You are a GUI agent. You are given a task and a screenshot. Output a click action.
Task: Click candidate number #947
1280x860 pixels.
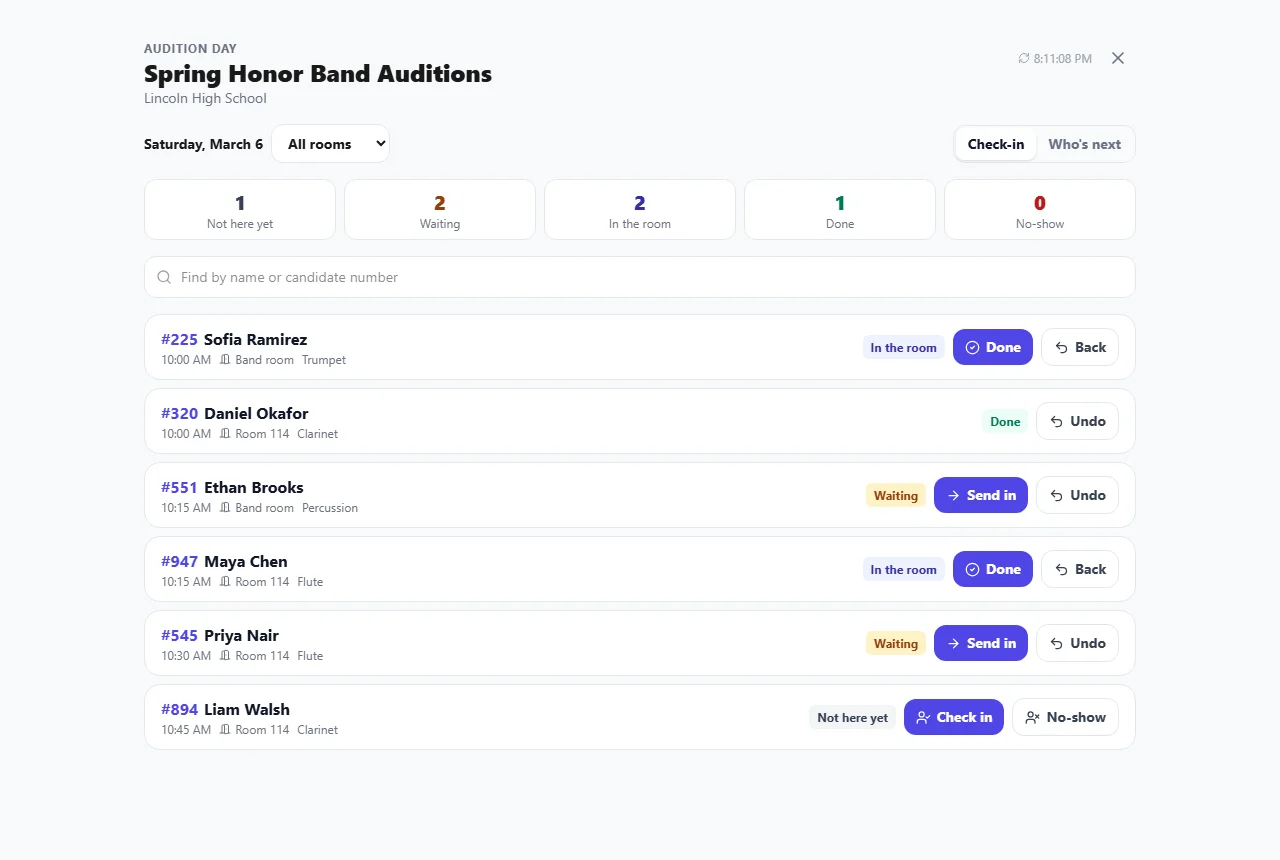(x=180, y=562)
